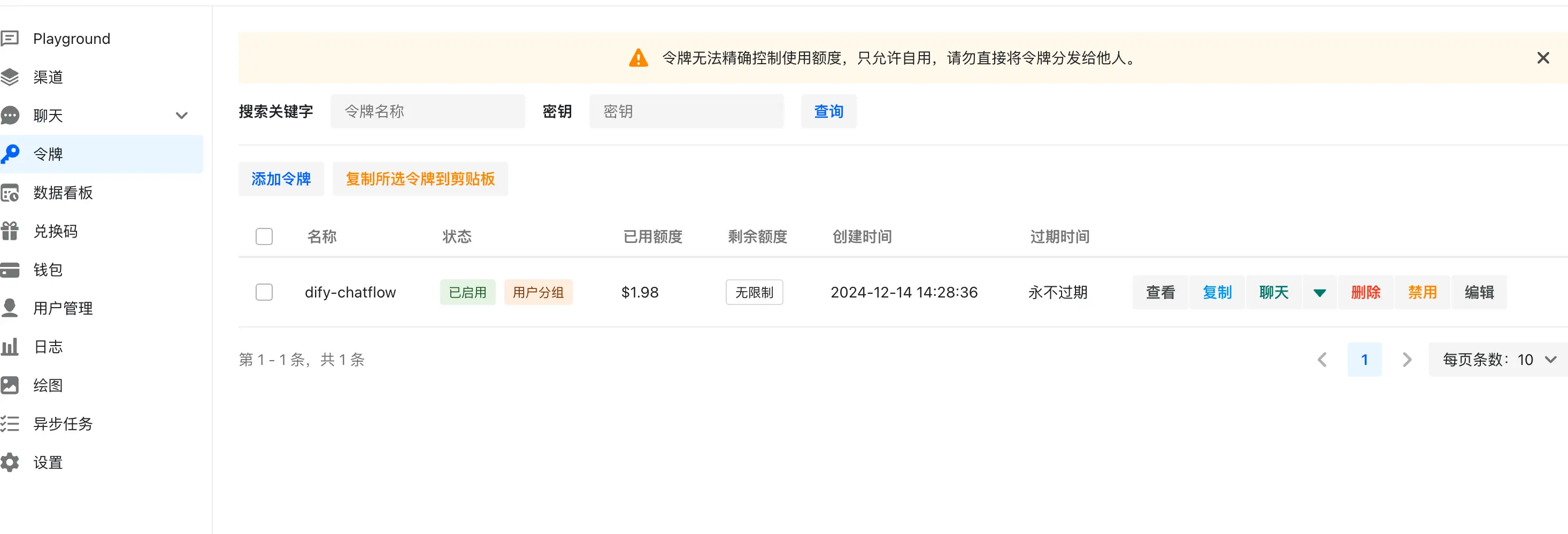Open the 绘图 drawing section
Screen dimensions: 1568x534
click(x=48, y=385)
